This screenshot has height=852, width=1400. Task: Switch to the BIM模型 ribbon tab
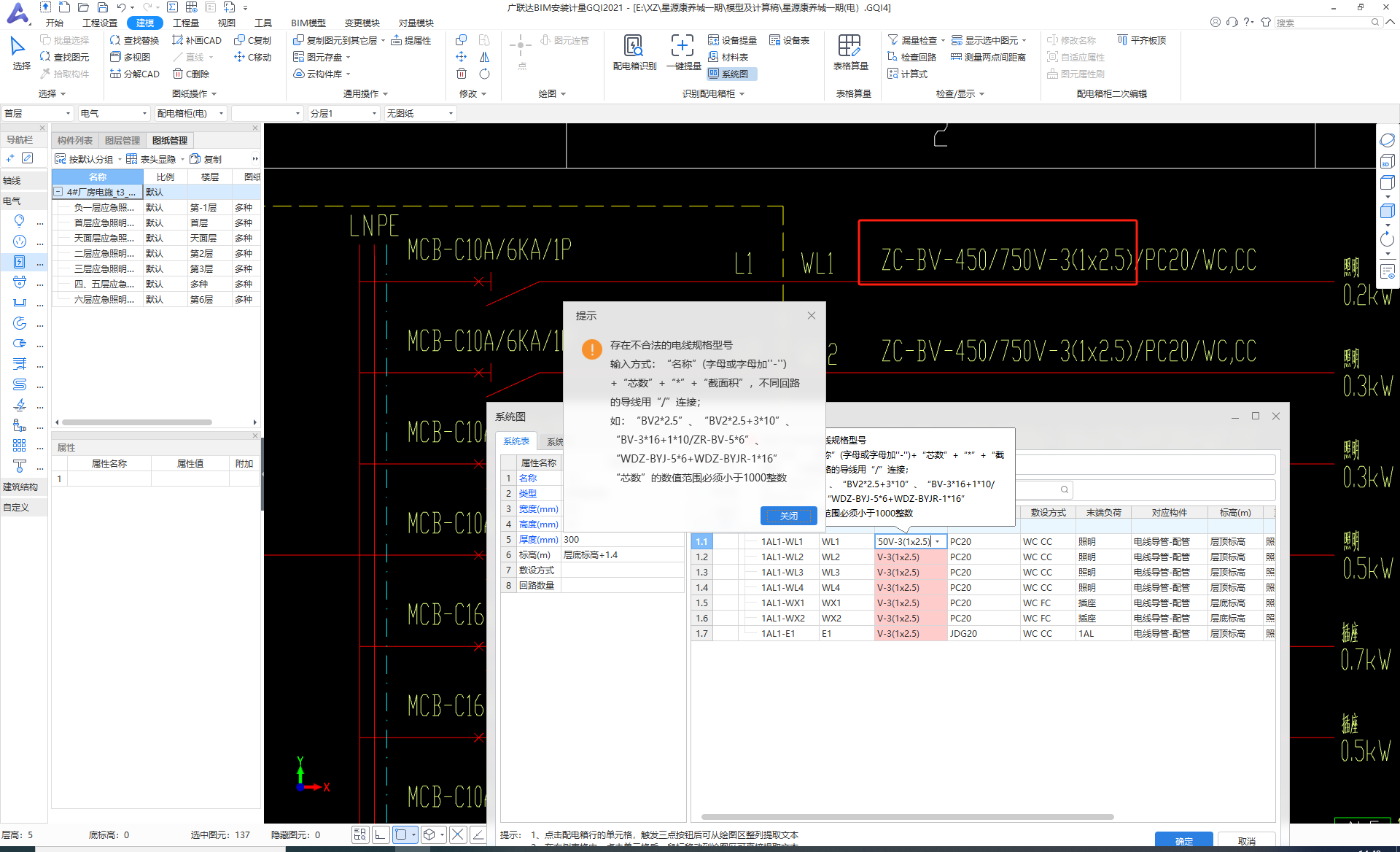coord(308,23)
